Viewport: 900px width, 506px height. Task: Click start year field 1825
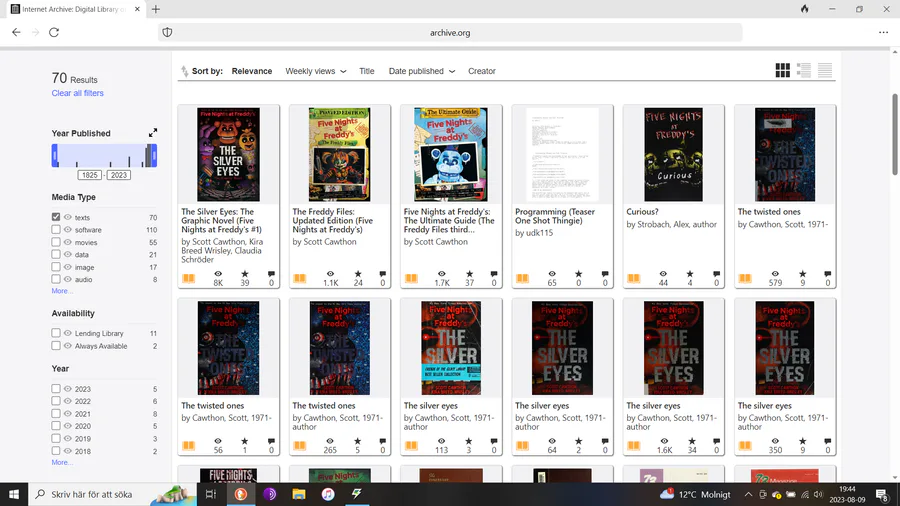(90, 175)
